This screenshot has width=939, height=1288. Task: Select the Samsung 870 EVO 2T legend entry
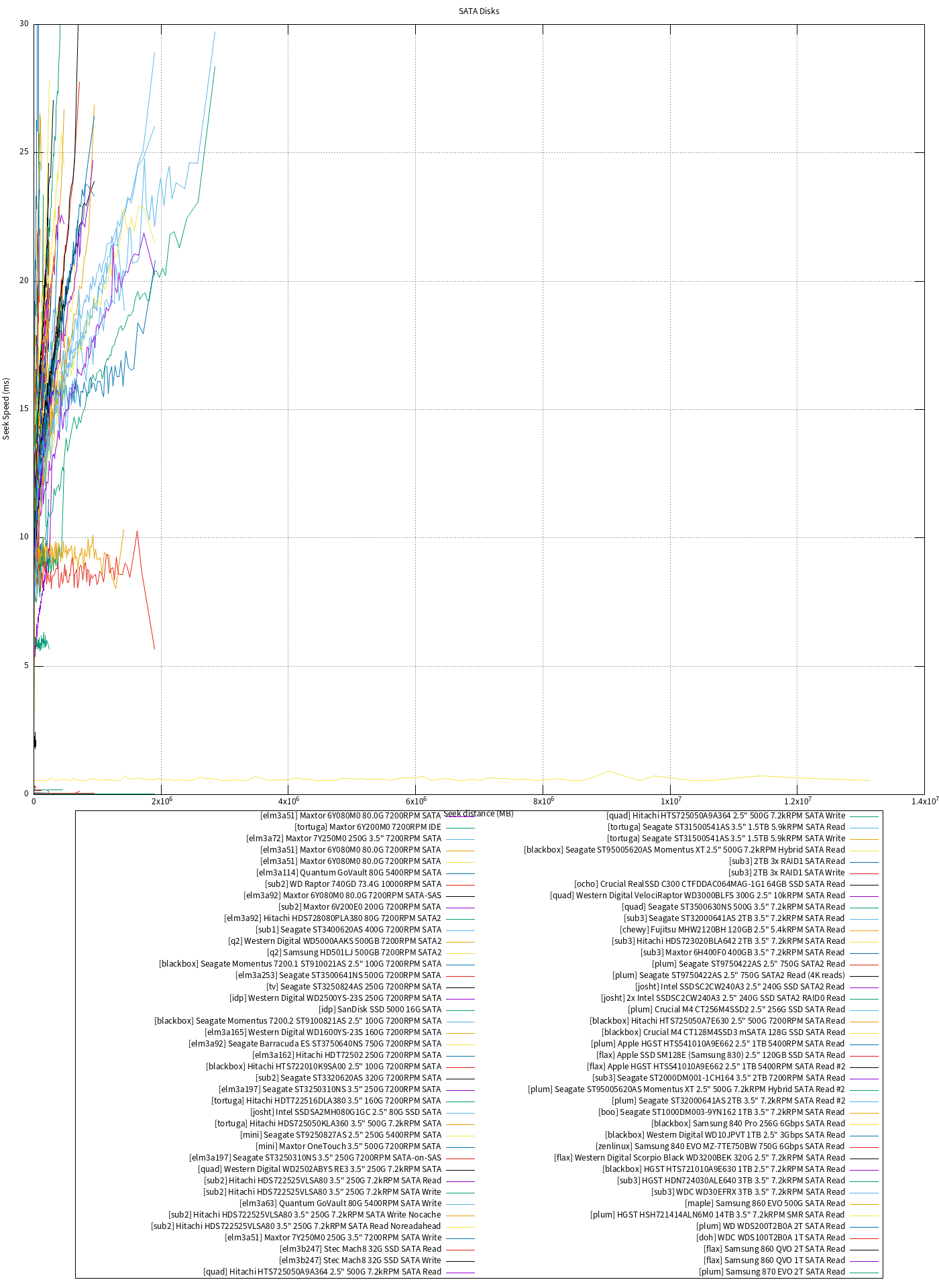click(771, 1272)
